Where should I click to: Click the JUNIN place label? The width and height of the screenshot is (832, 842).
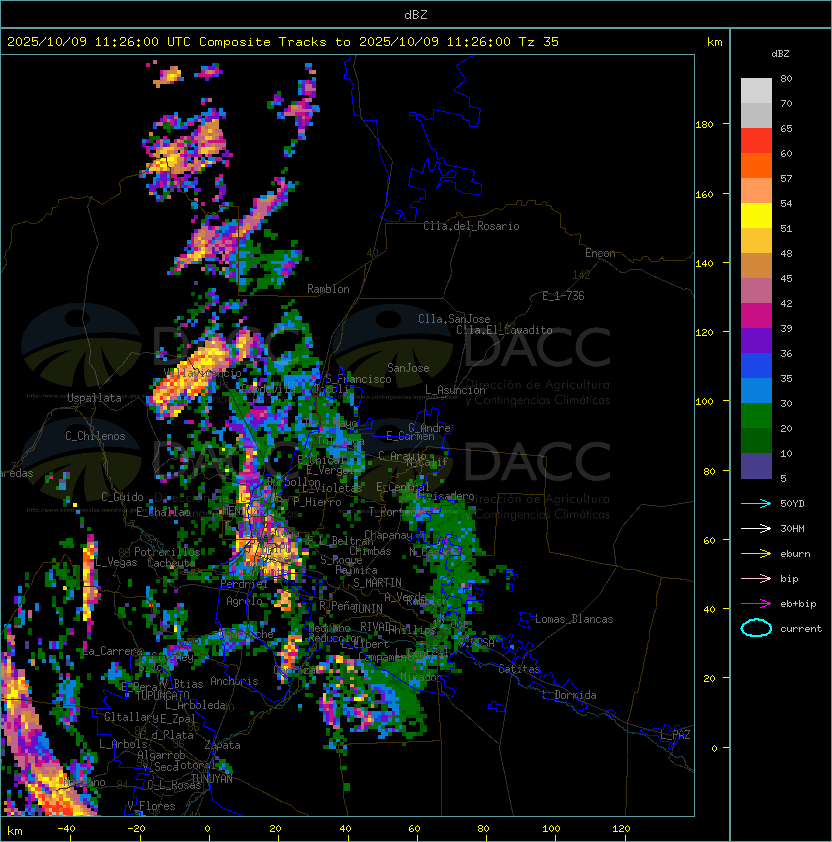pyautogui.click(x=367, y=608)
